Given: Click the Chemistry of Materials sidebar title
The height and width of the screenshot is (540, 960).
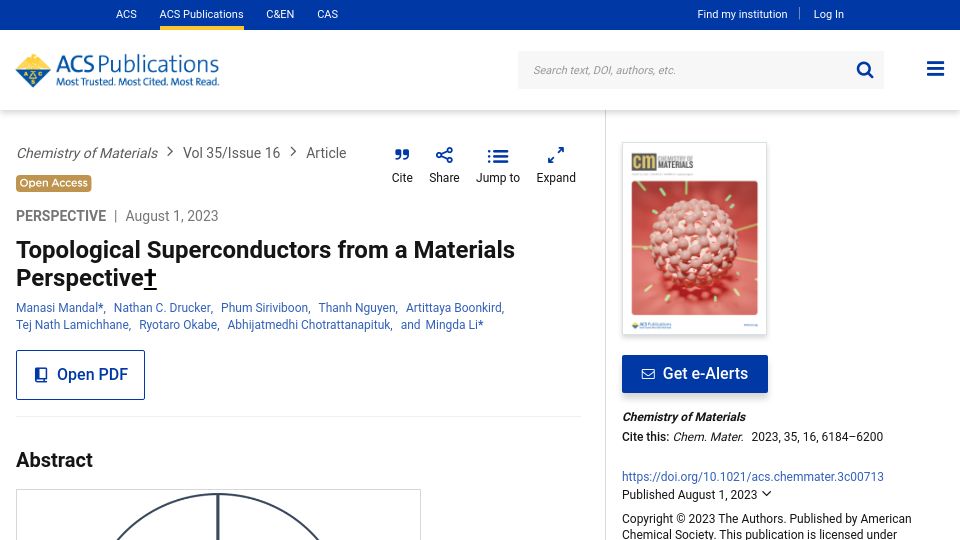Looking at the screenshot, I should [683, 417].
